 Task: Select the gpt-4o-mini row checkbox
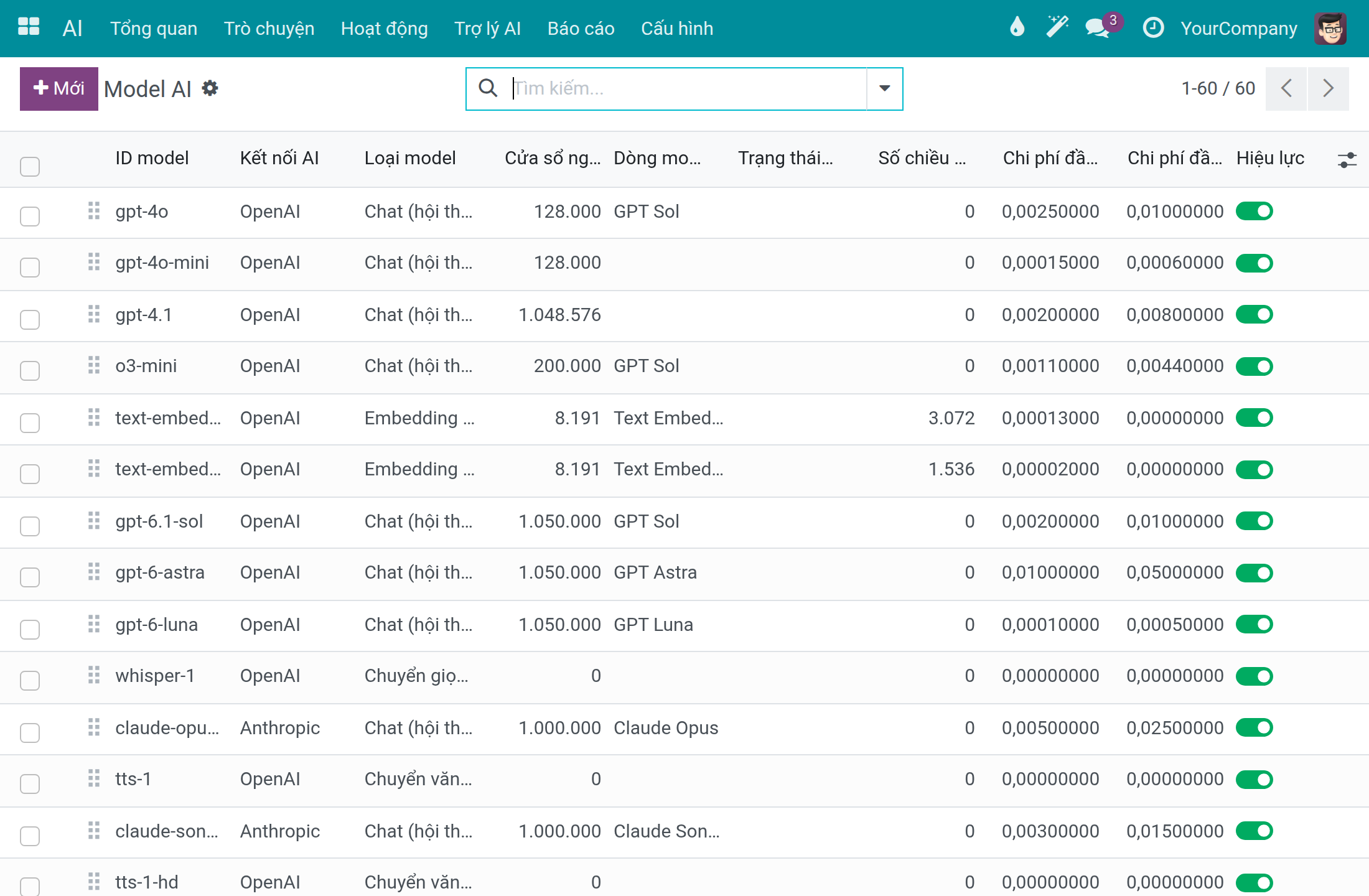pos(30,268)
